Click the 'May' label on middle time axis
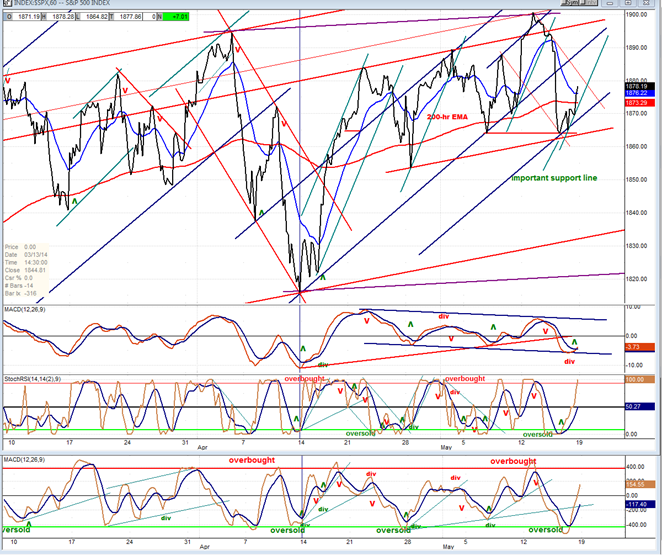This screenshot has width=662, height=555. pos(446,447)
